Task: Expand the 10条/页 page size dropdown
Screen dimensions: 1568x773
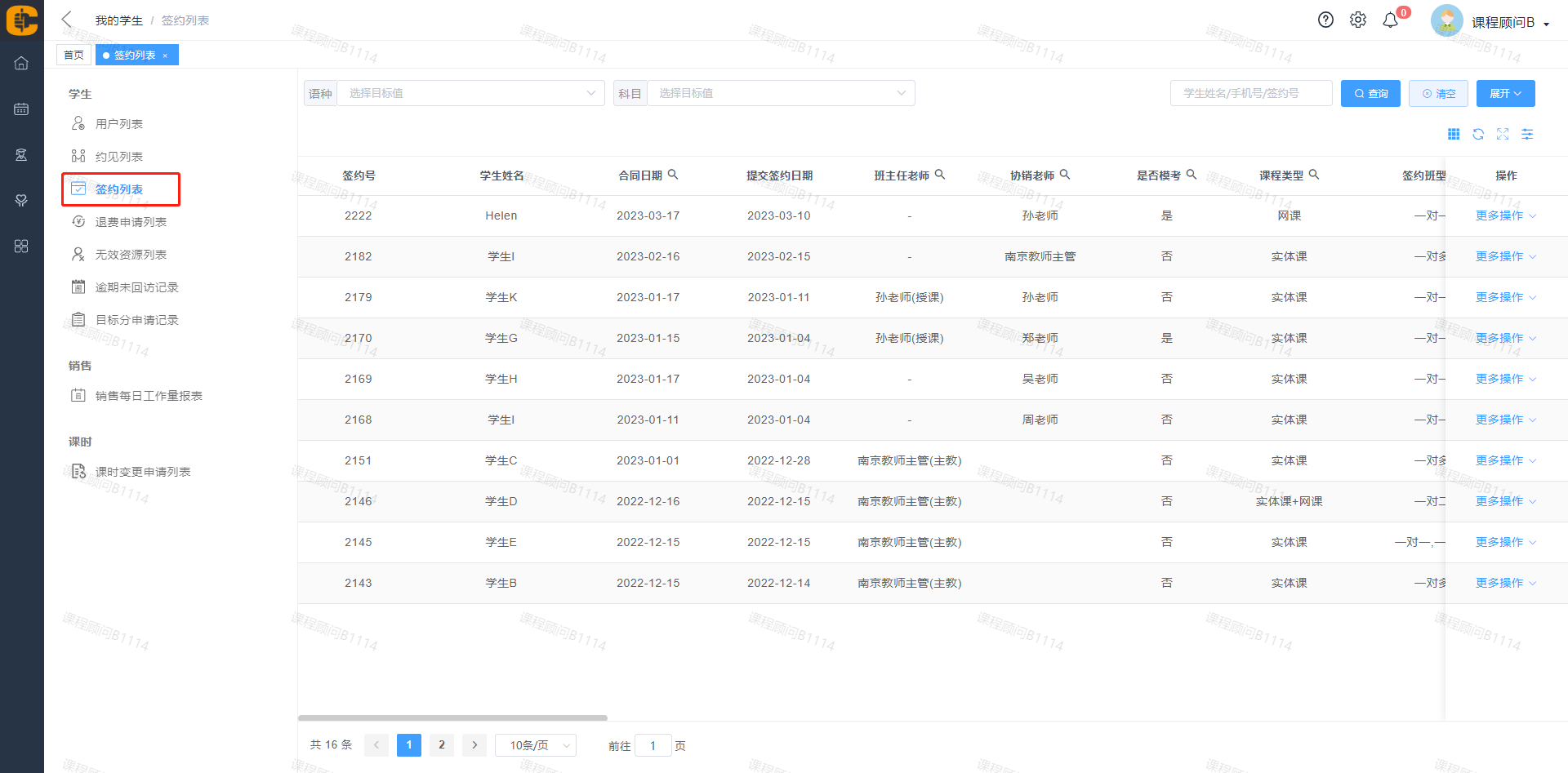Action: (x=536, y=745)
